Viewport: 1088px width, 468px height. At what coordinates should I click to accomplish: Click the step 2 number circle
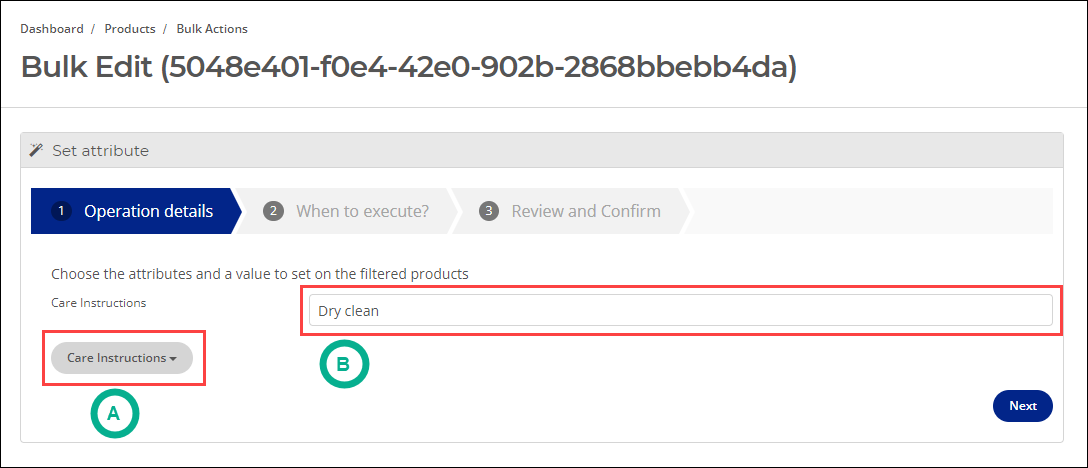[x=273, y=211]
